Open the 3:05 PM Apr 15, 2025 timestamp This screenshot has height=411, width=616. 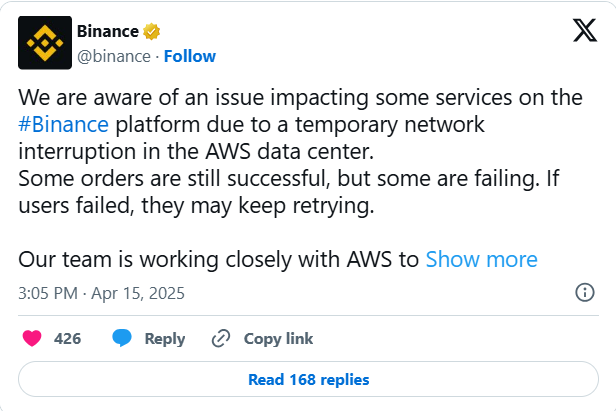coord(101,294)
